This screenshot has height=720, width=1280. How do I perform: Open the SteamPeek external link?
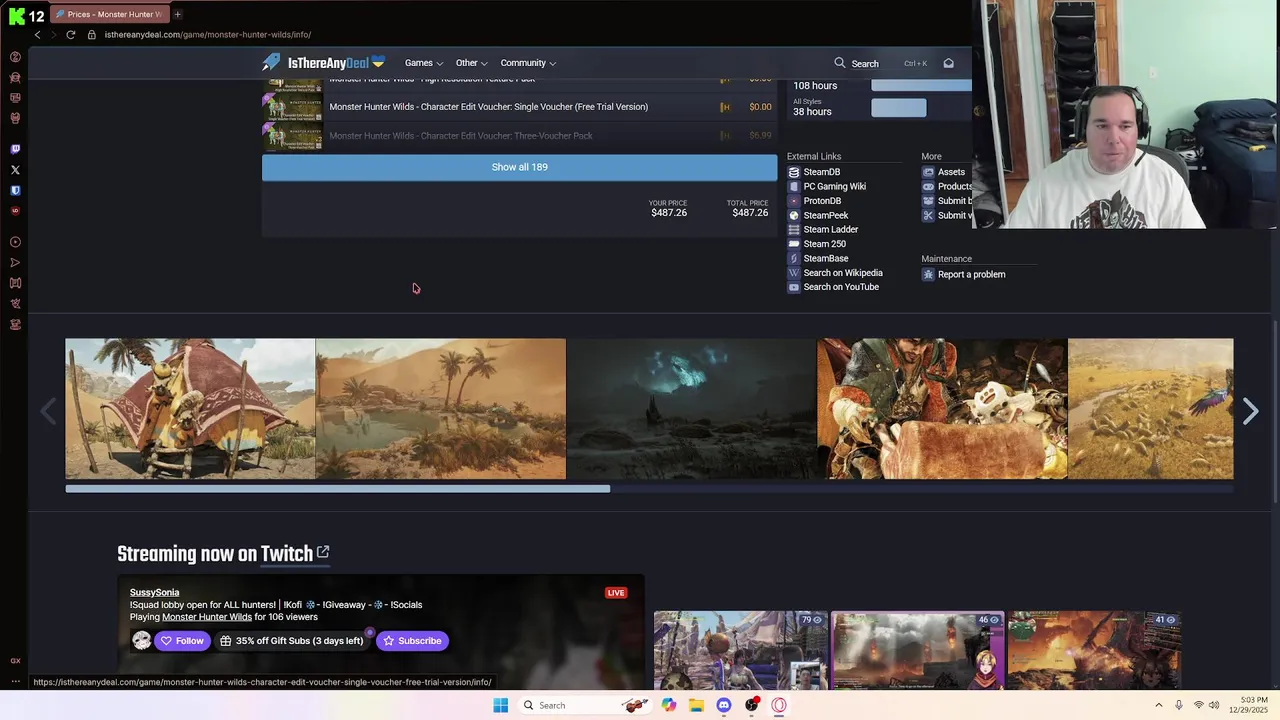coord(818,215)
